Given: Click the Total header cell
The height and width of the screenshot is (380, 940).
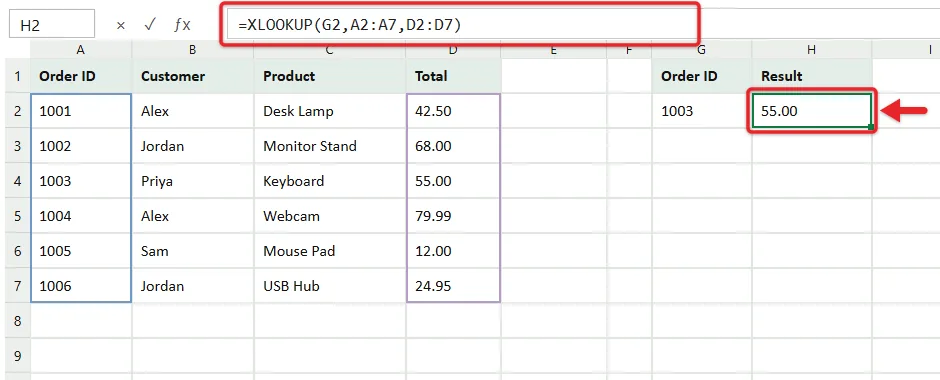Looking at the screenshot, I should pos(453,76).
